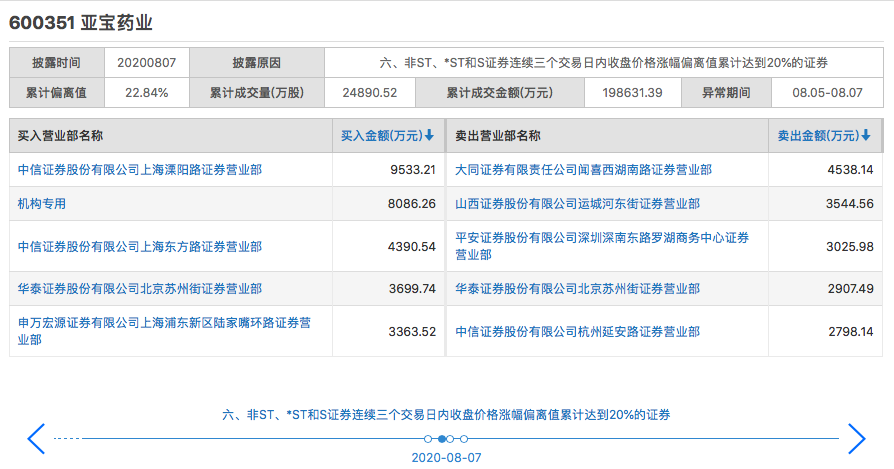Go to the previous date with left arrow
This screenshot has width=894, height=469.
(x=36, y=438)
